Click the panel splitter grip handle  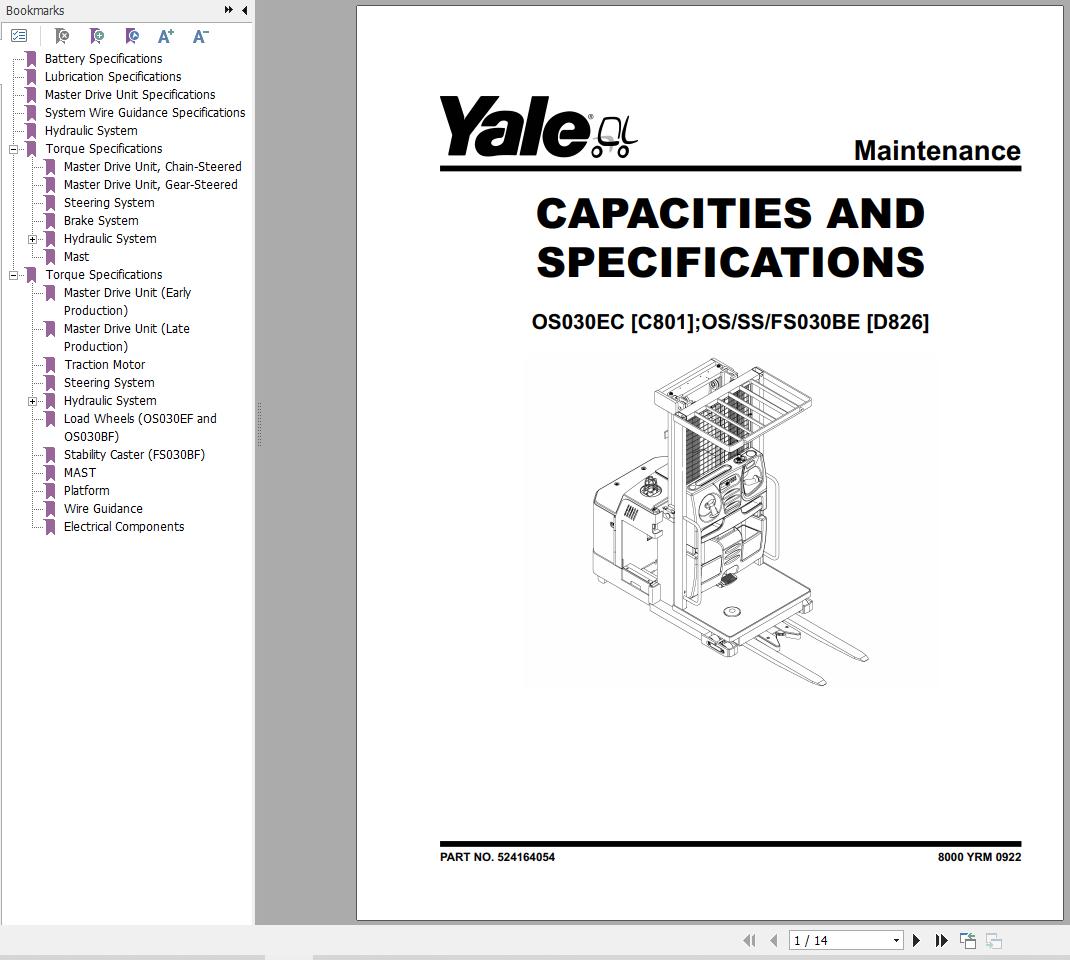pos(259,424)
